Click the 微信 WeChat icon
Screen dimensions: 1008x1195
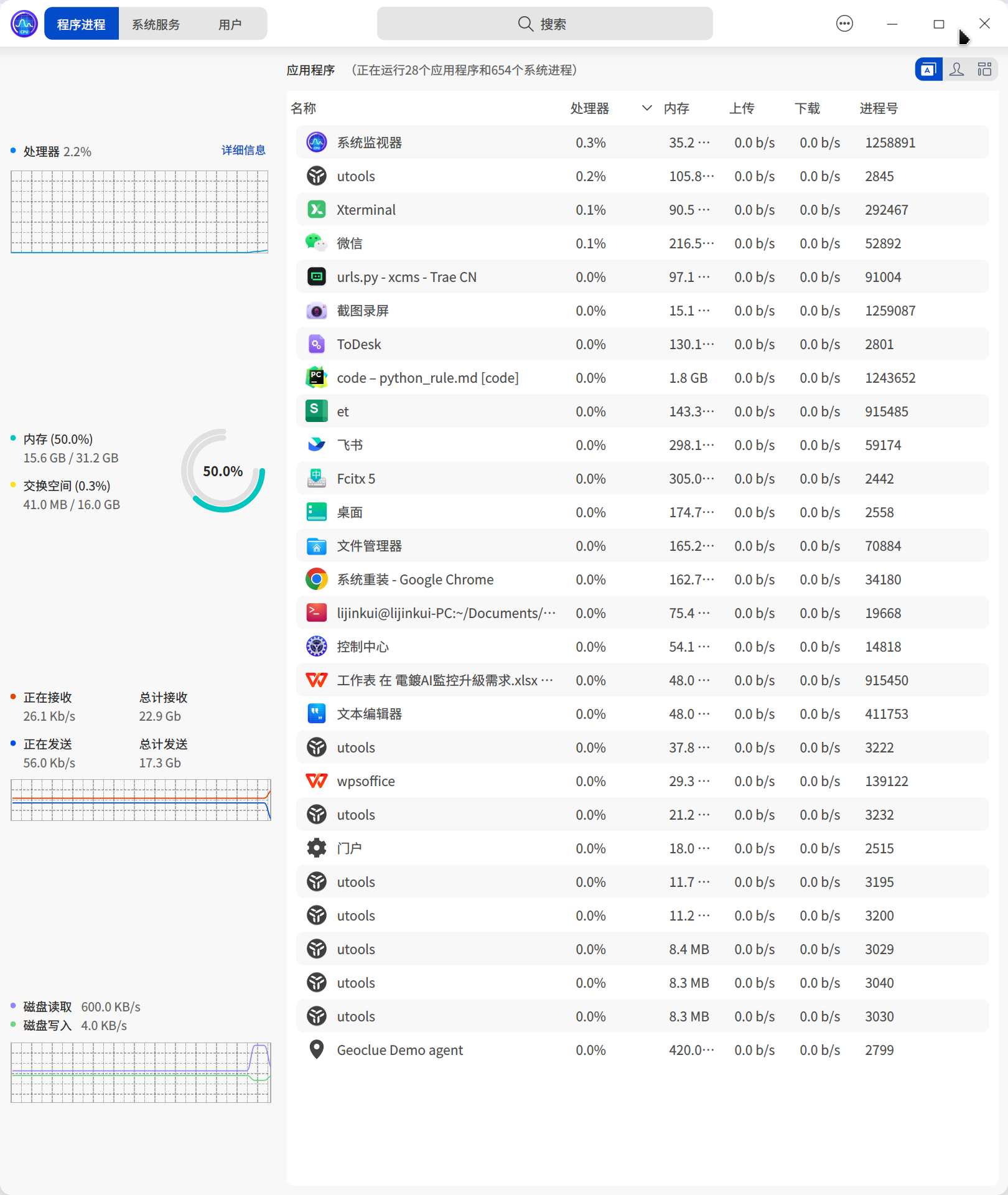point(317,243)
